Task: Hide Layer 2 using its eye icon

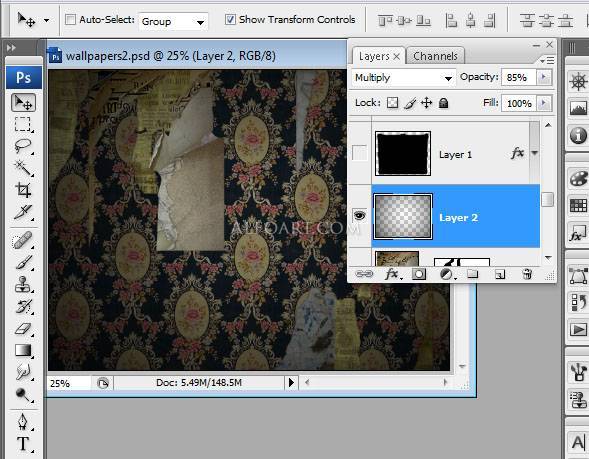Action: [359, 216]
